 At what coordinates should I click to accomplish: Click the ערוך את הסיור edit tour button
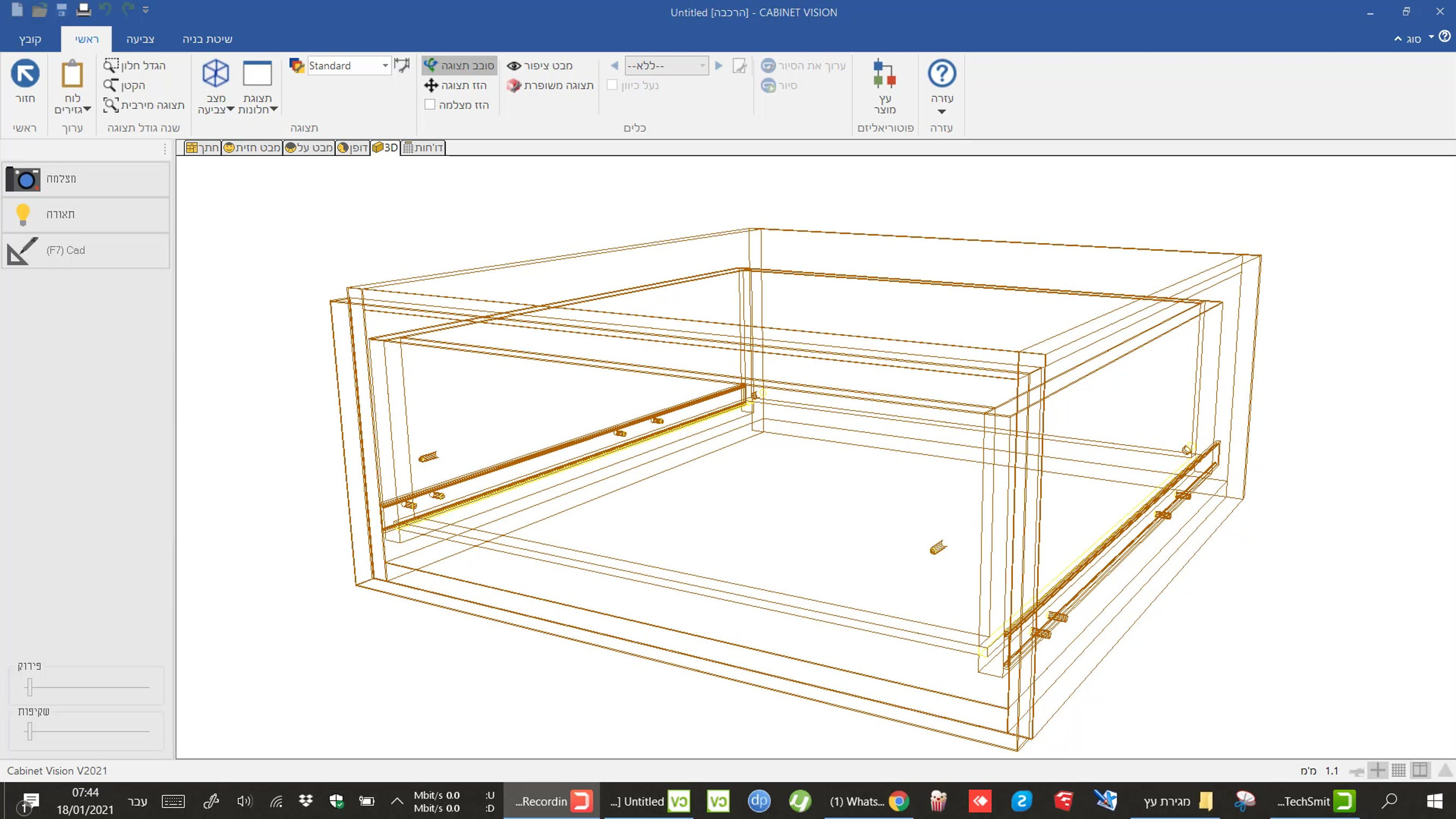[x=803, y=66]
